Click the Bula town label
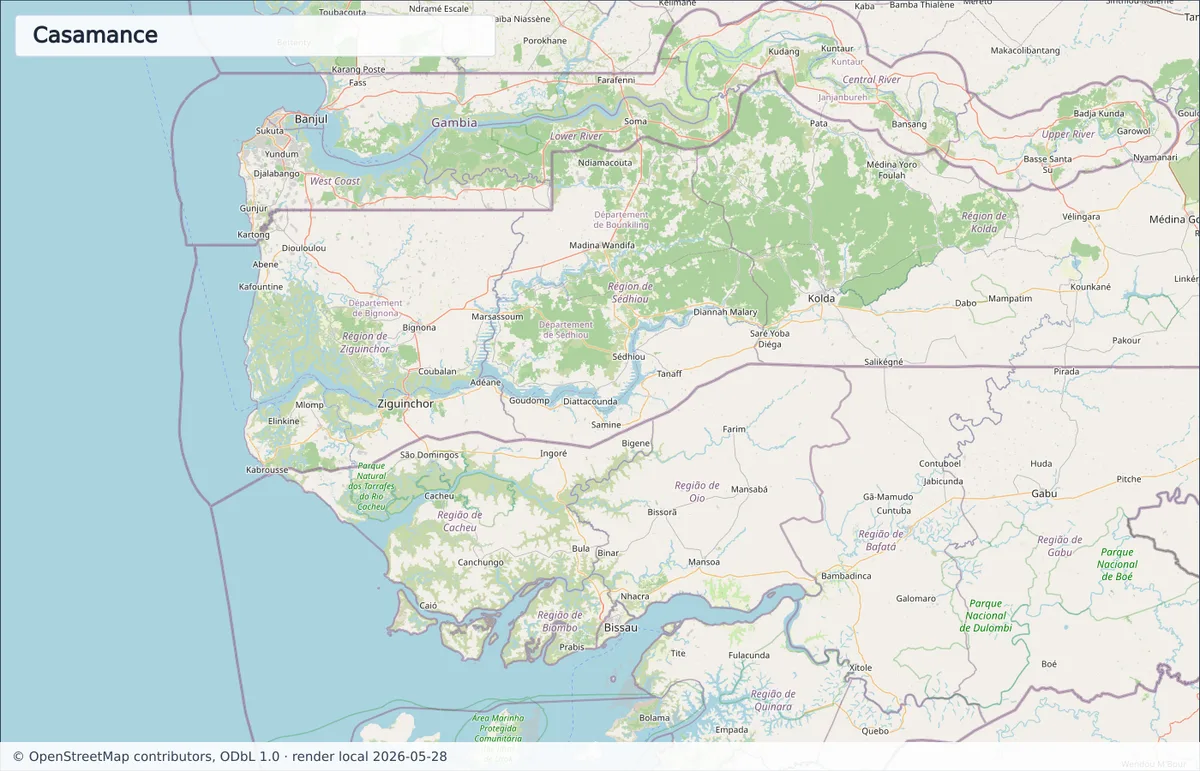This screenshot has height=771, width=1200. (580, 548)
